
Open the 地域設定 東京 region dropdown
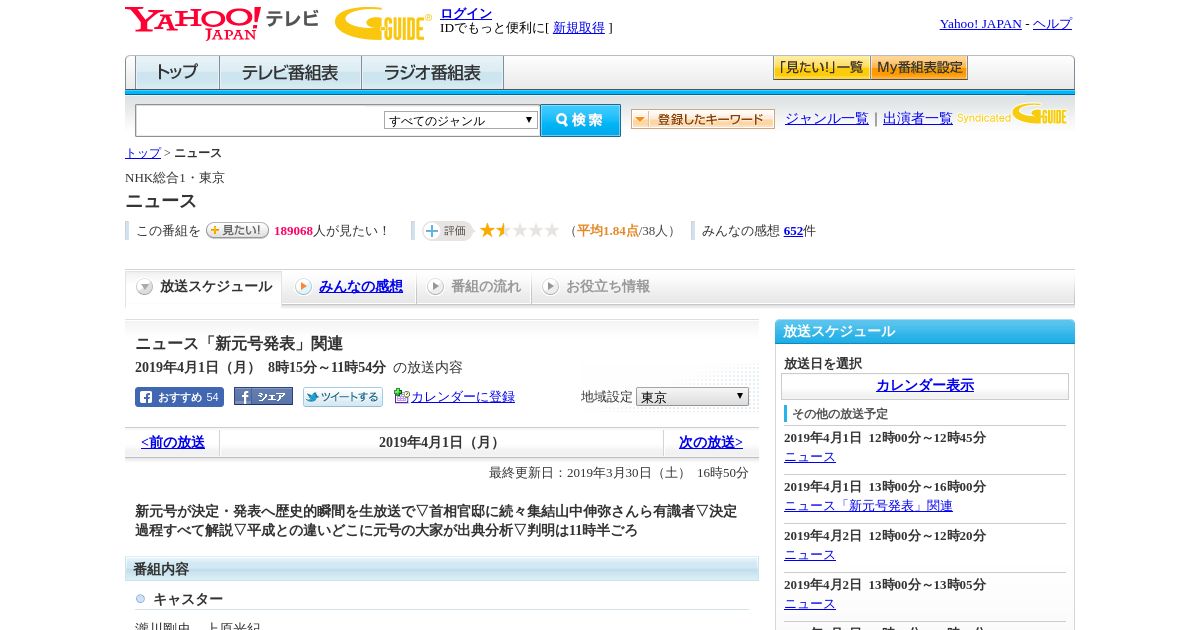pos(692,397)
